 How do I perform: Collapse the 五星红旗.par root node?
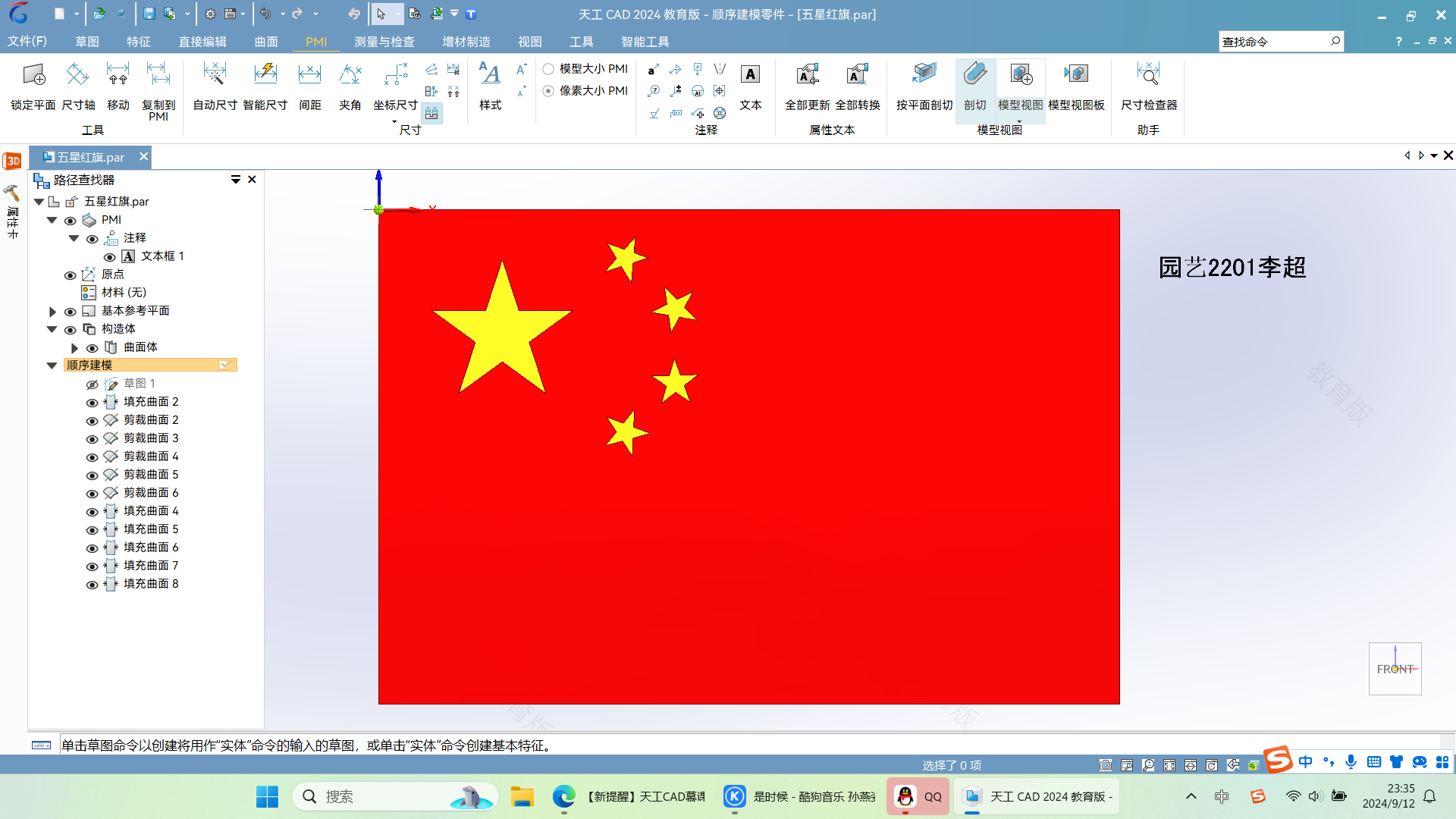pyautogui.click(x=39, y=202)
